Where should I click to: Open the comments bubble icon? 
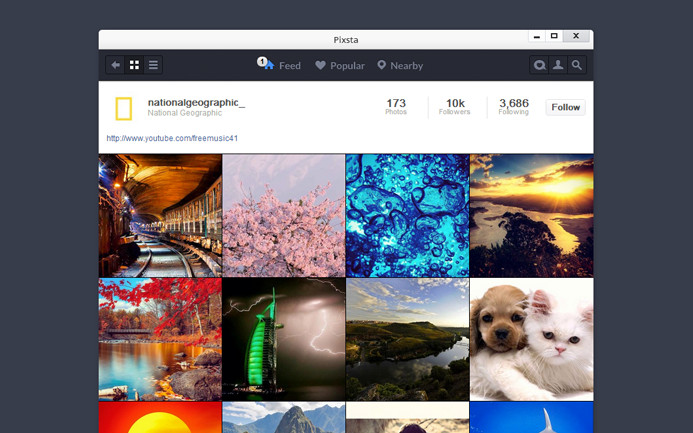click(539, 65)
